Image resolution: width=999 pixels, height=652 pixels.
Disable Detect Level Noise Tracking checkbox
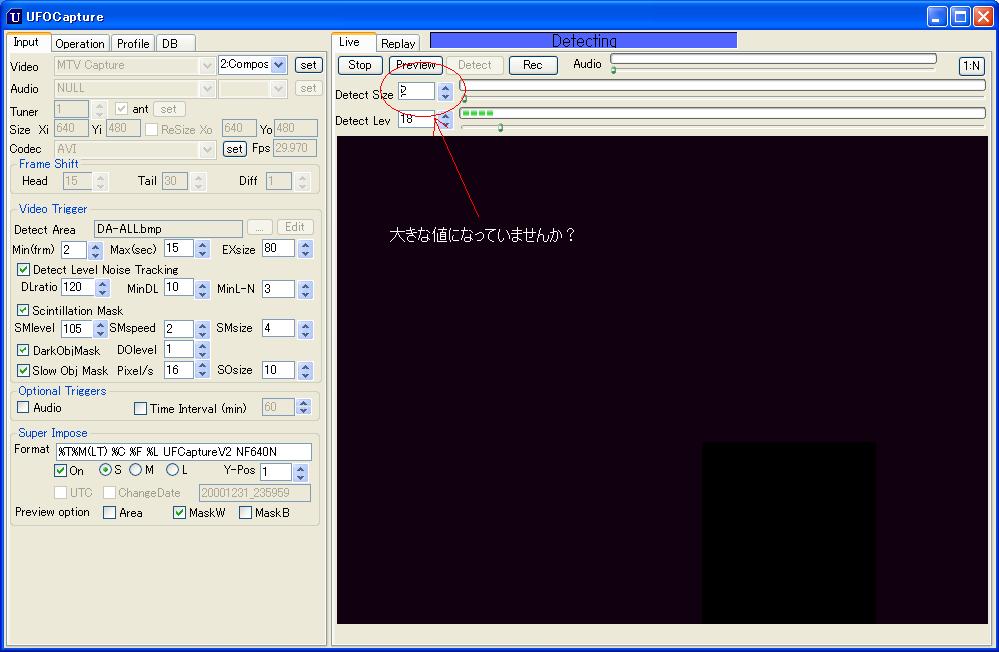coord(24,269)
